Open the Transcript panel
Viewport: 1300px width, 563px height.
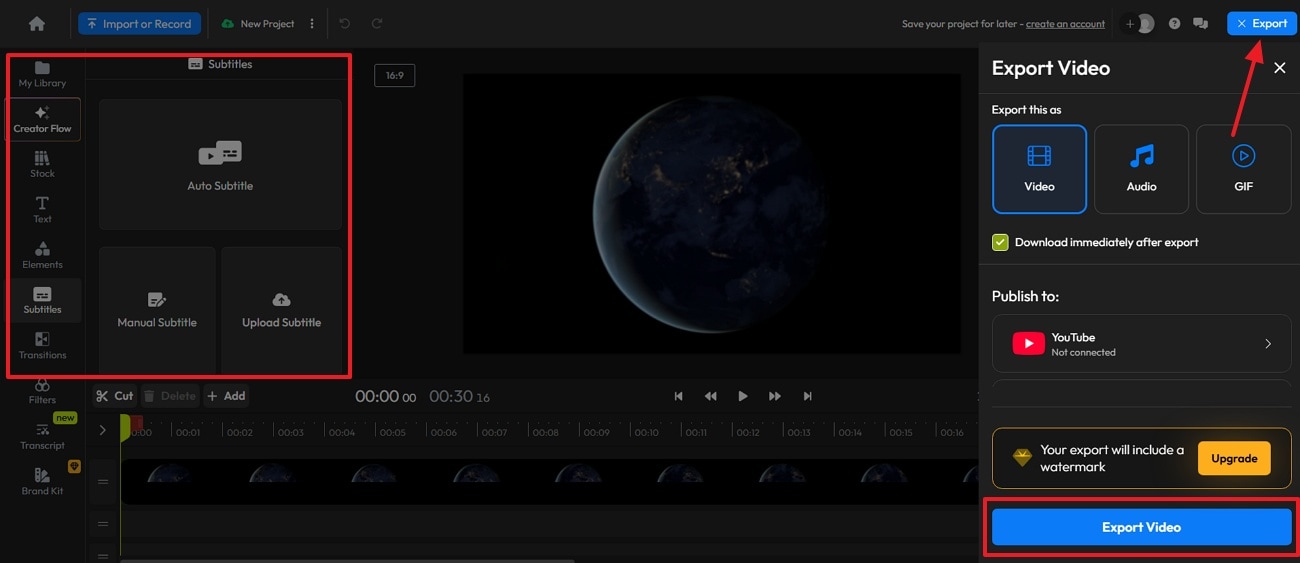point(42,436)
